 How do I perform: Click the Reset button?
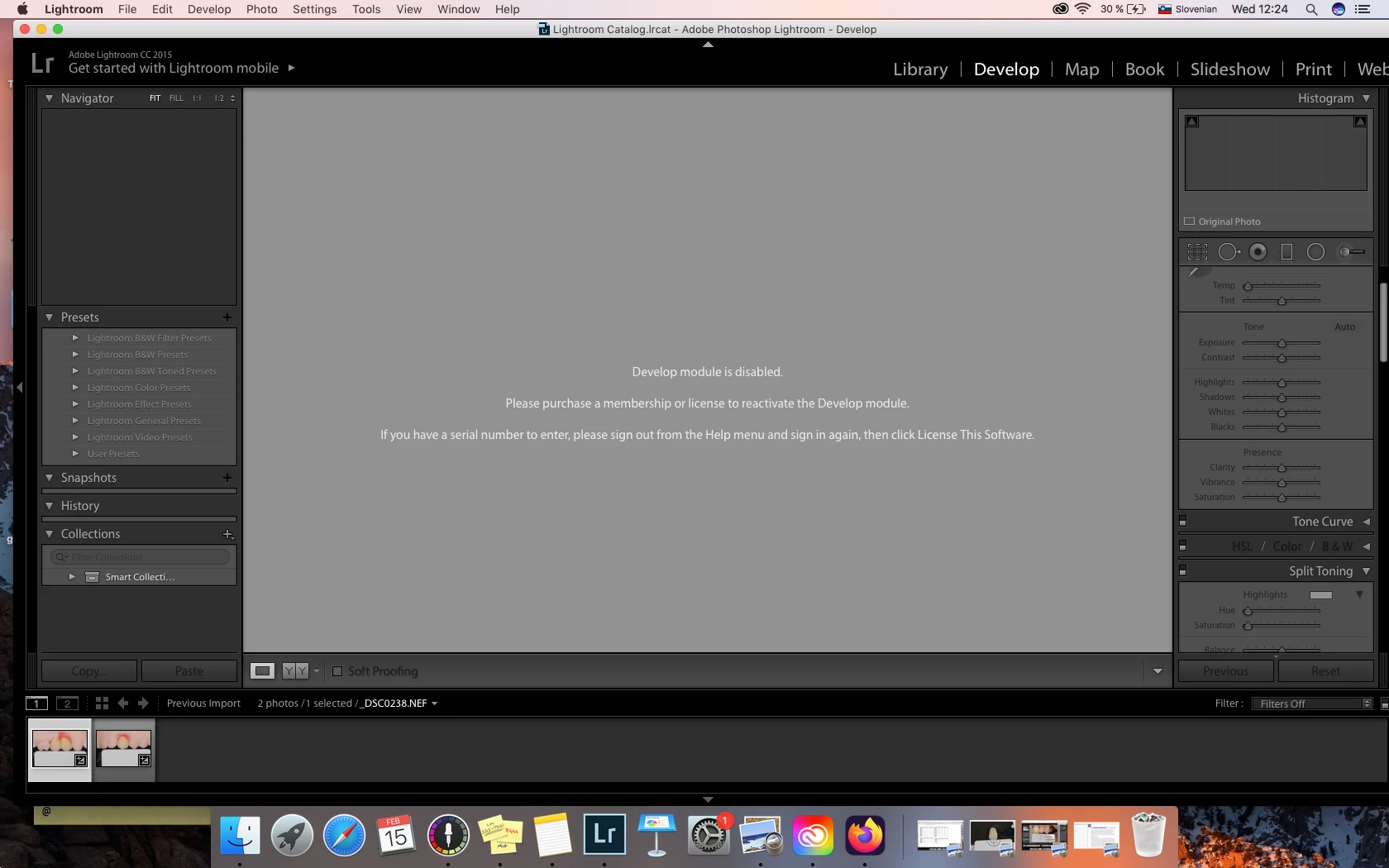pos(1325,671)
